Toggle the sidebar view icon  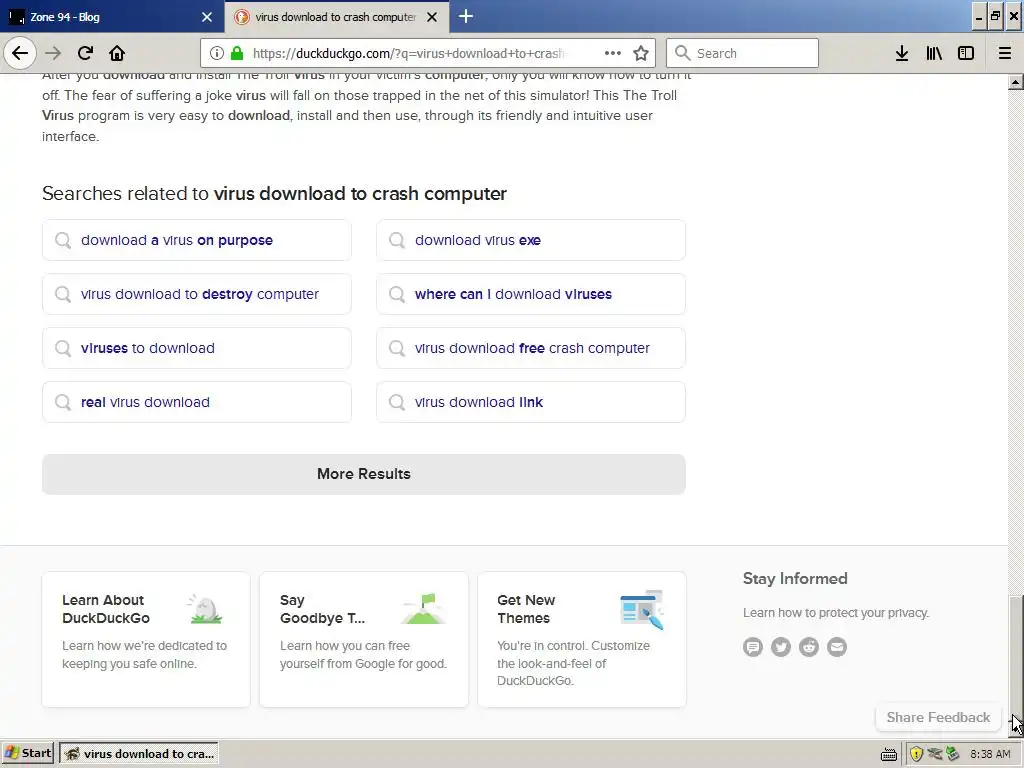tap(966, 53)
